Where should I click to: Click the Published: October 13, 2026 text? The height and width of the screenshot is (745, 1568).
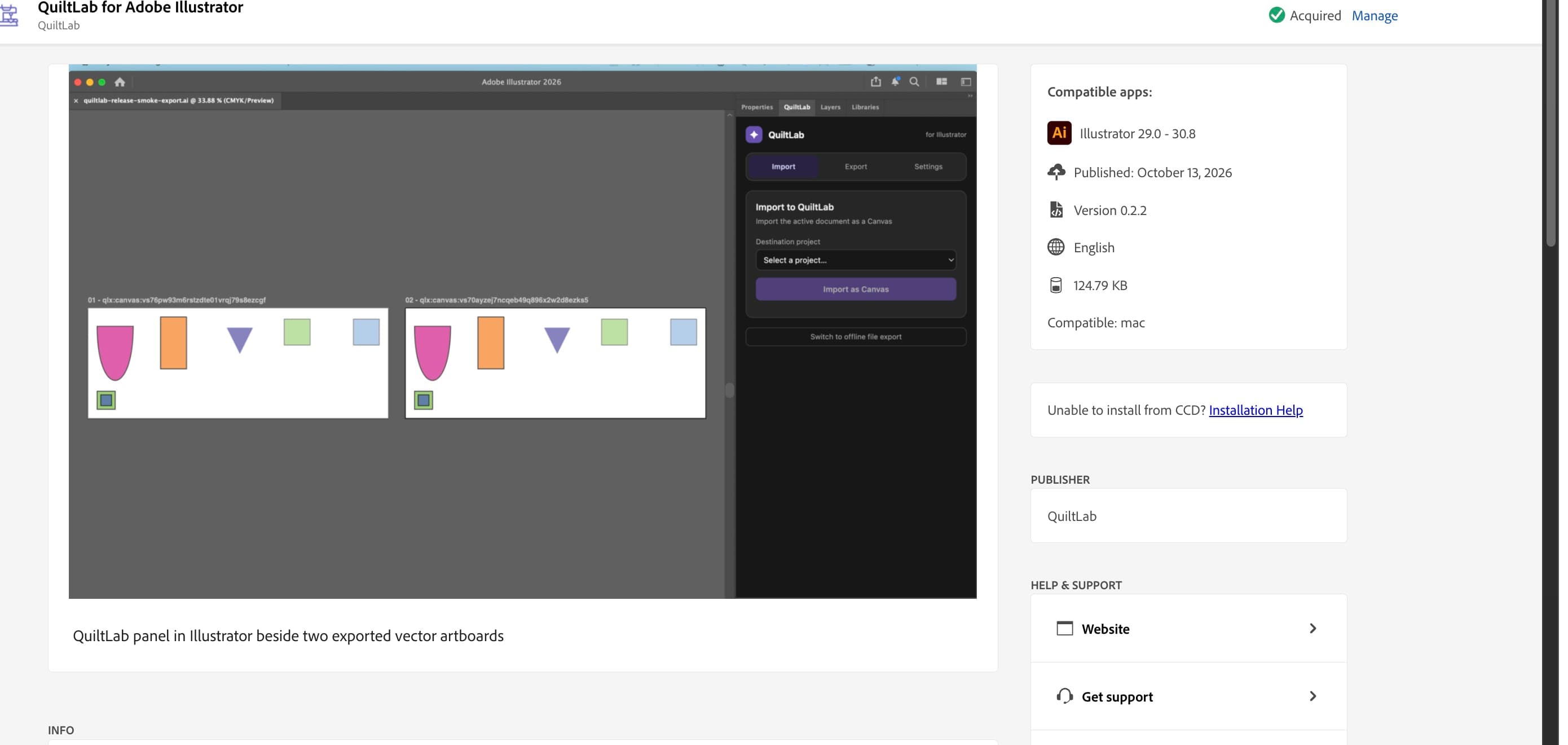[x=1152, y=172]
